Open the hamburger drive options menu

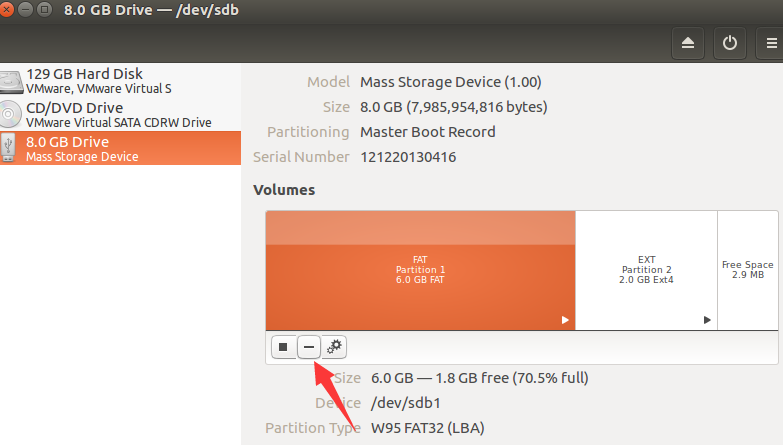point(771,43)
